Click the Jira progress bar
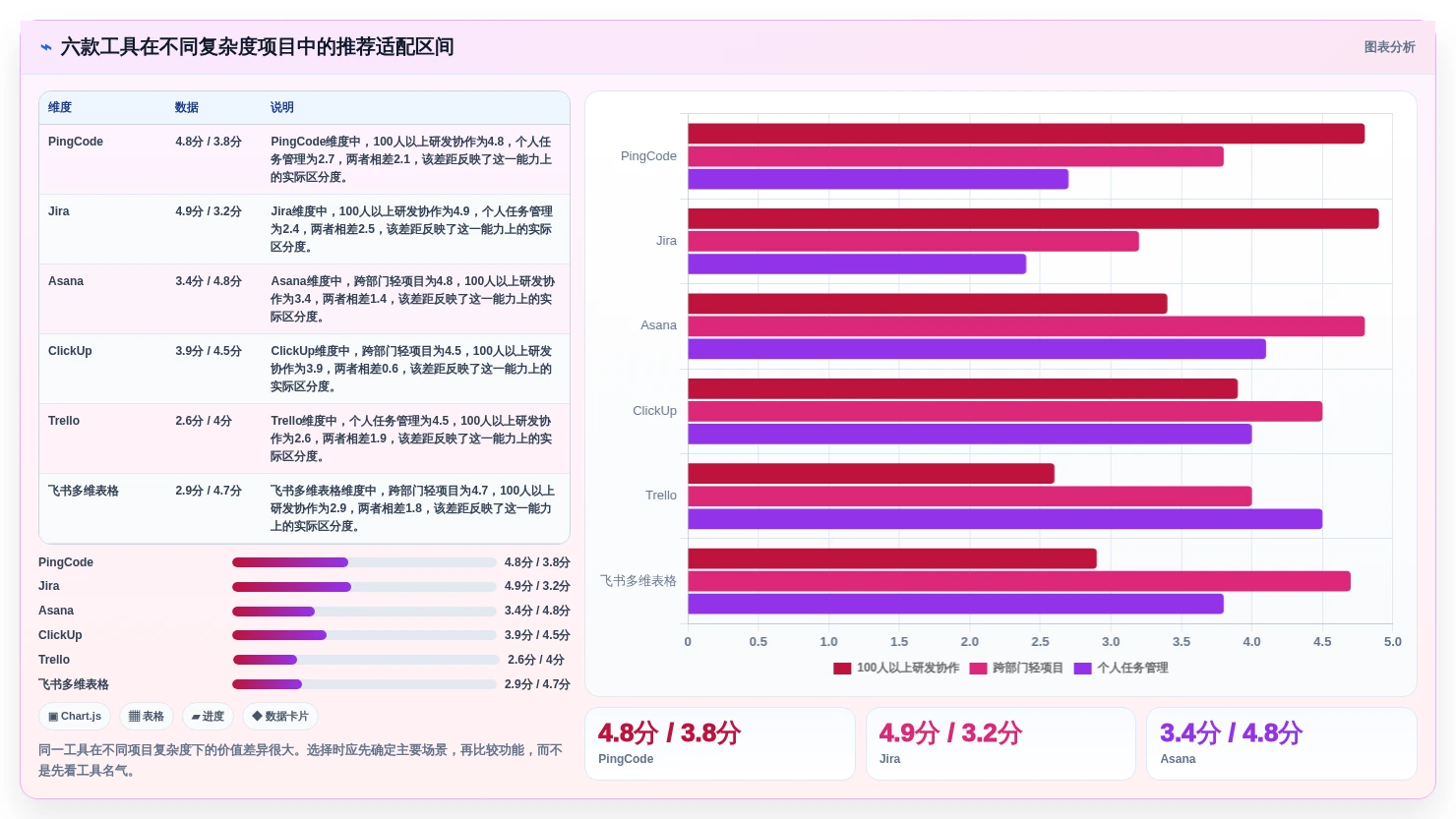Screen dimensions: 1456x819 click(364, 587)
